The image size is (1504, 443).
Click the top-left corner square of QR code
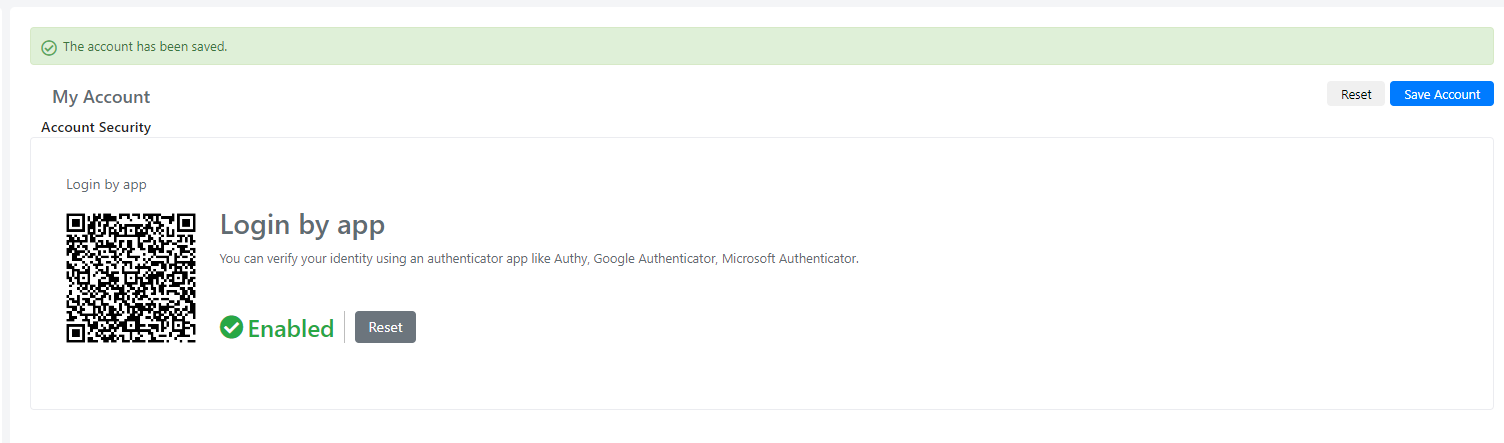click(76, 223)
